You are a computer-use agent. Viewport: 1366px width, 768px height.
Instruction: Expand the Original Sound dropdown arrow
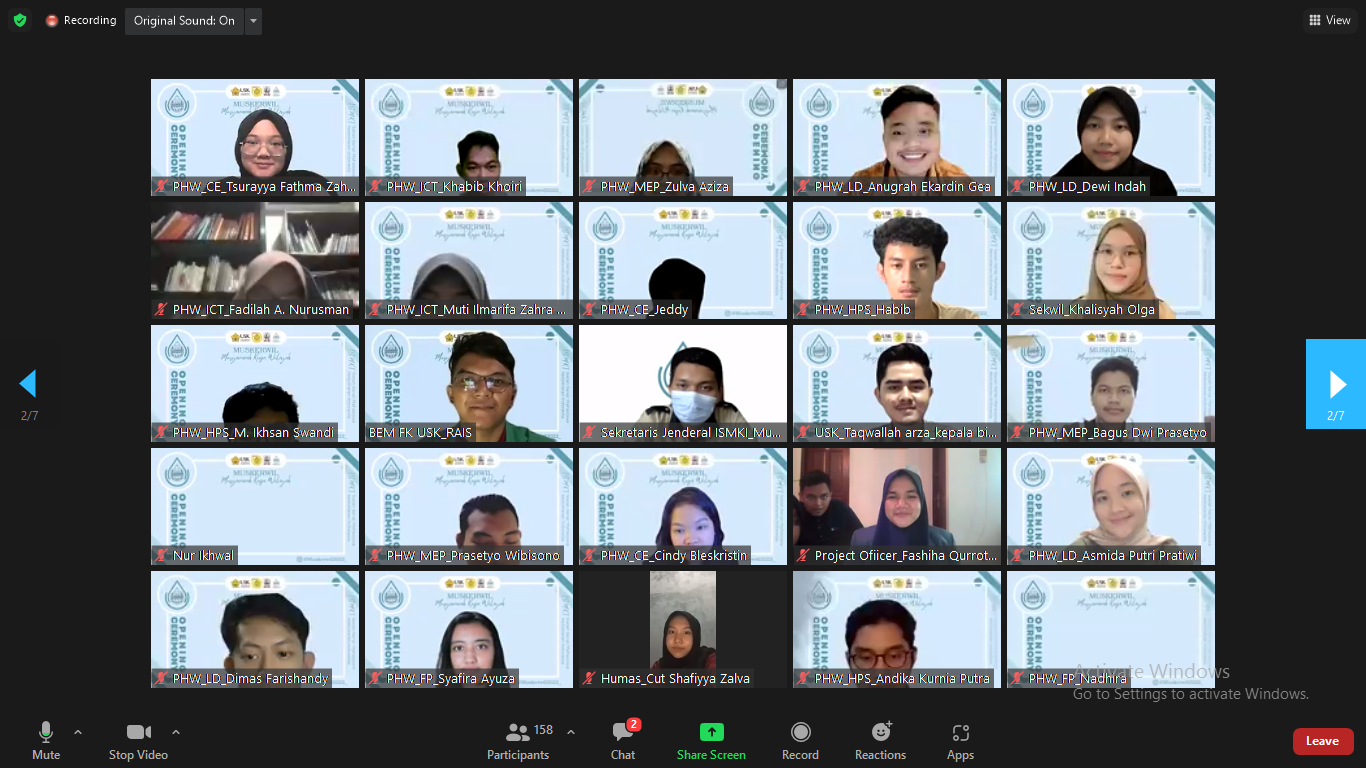[253, 21]
